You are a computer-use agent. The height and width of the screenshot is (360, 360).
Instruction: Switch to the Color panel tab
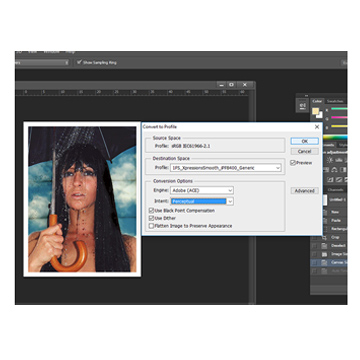click(x=317, y=101)
